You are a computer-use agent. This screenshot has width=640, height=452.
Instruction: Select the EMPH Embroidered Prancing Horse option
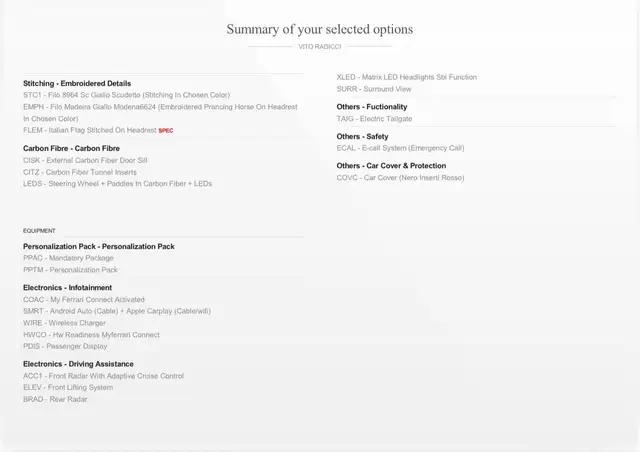(160, 113)
